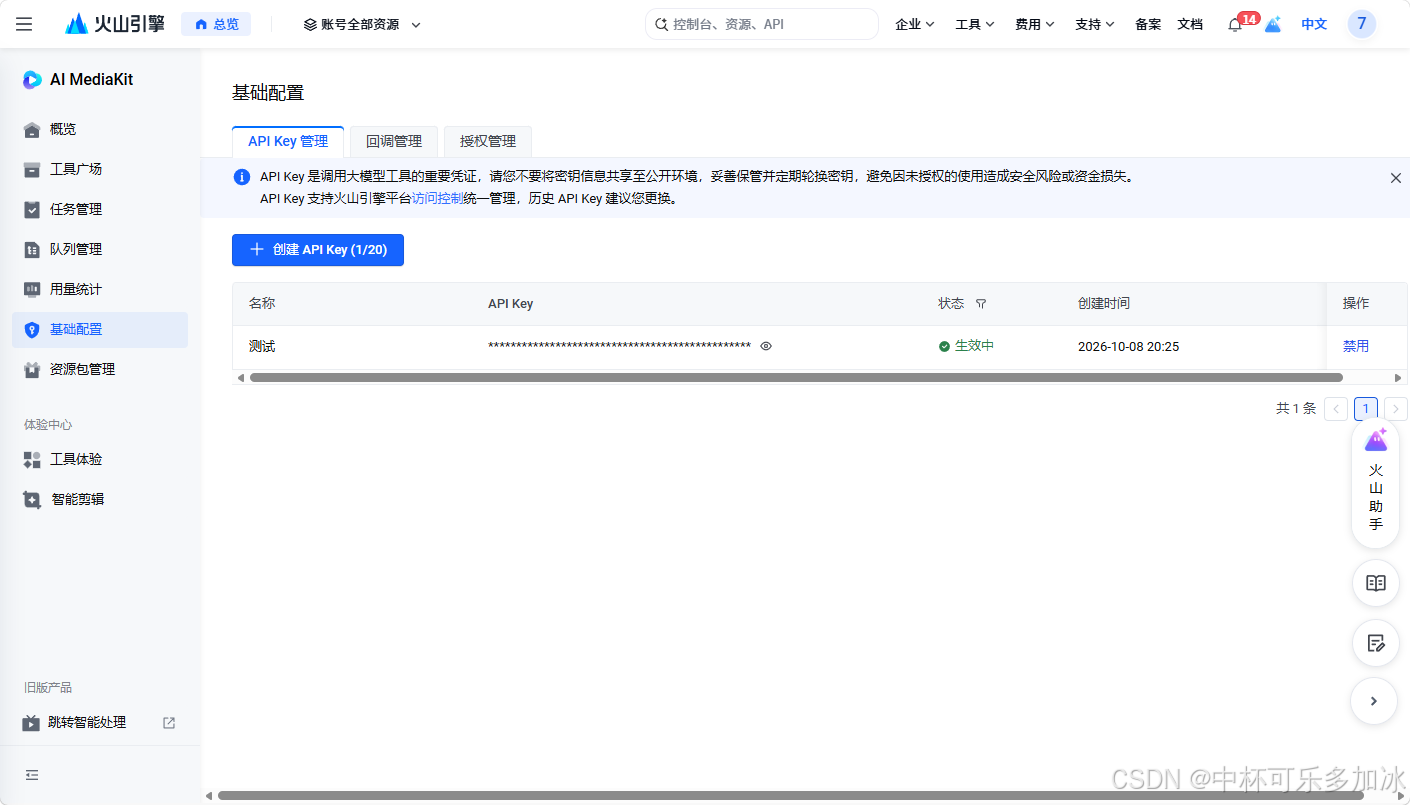
Task: Open the 备案 menu item
Action: [1148, 24]
